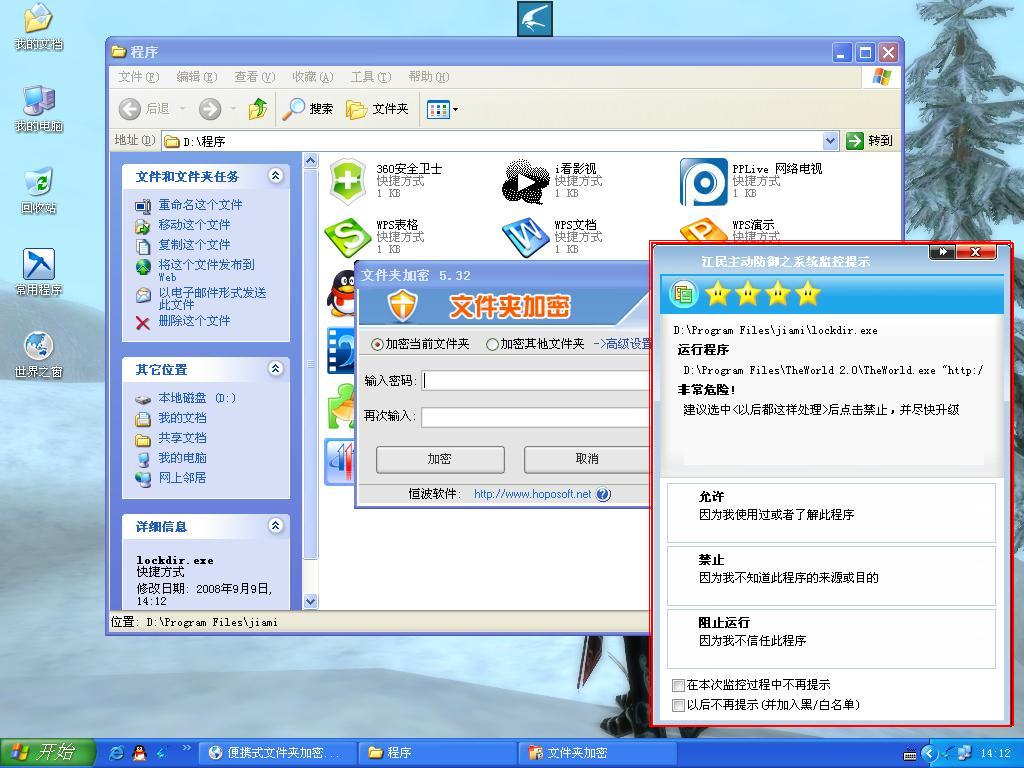This screenshot has height=768, width=1024.
Task: Switch to 便携式文件夹加密 taskbar window
Action: [x=277, y=753]
